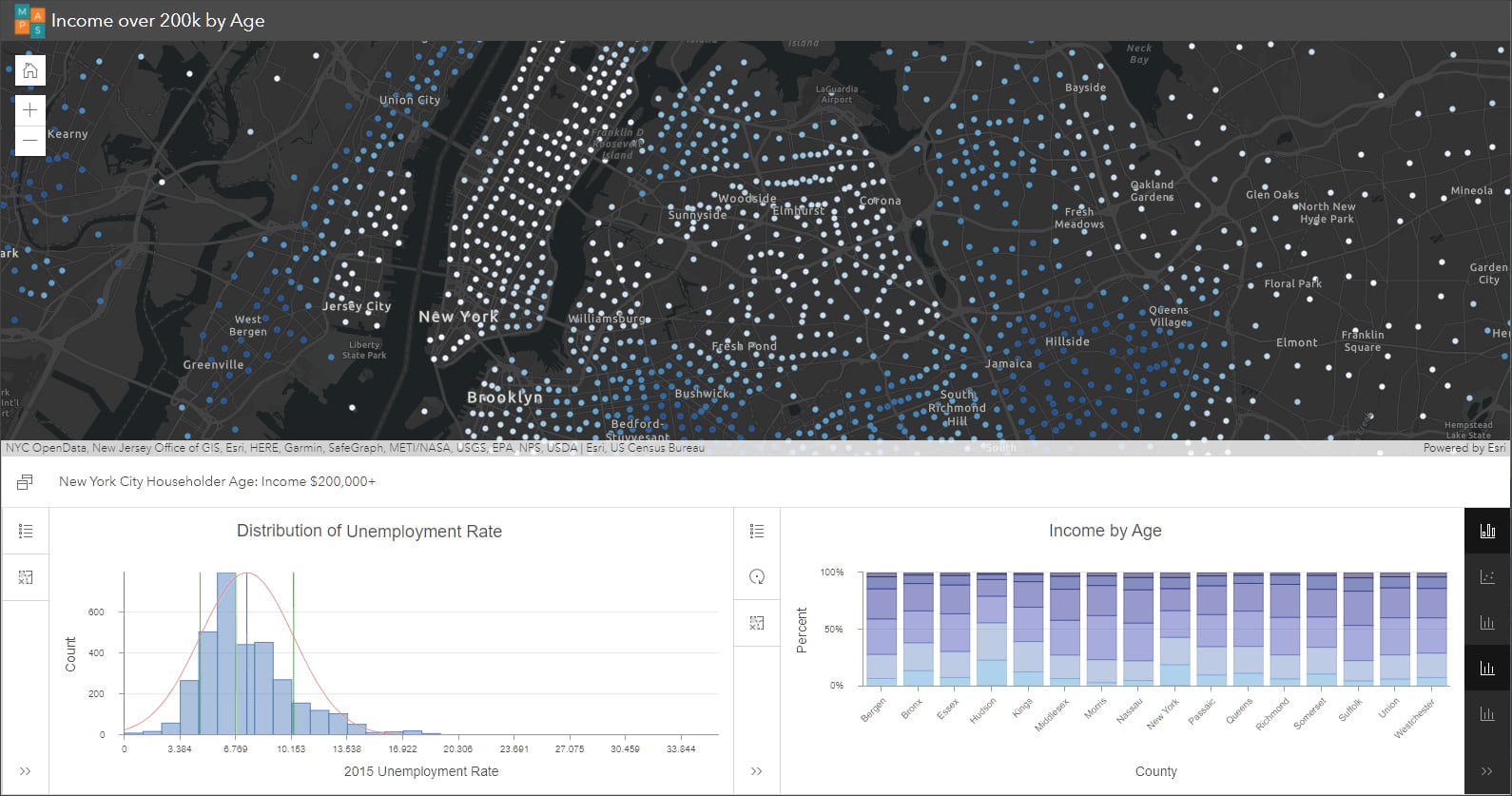Viewport: 1512px width, 796px height.
Task: Click the Floral Park map label
Action: [1293, 283]
